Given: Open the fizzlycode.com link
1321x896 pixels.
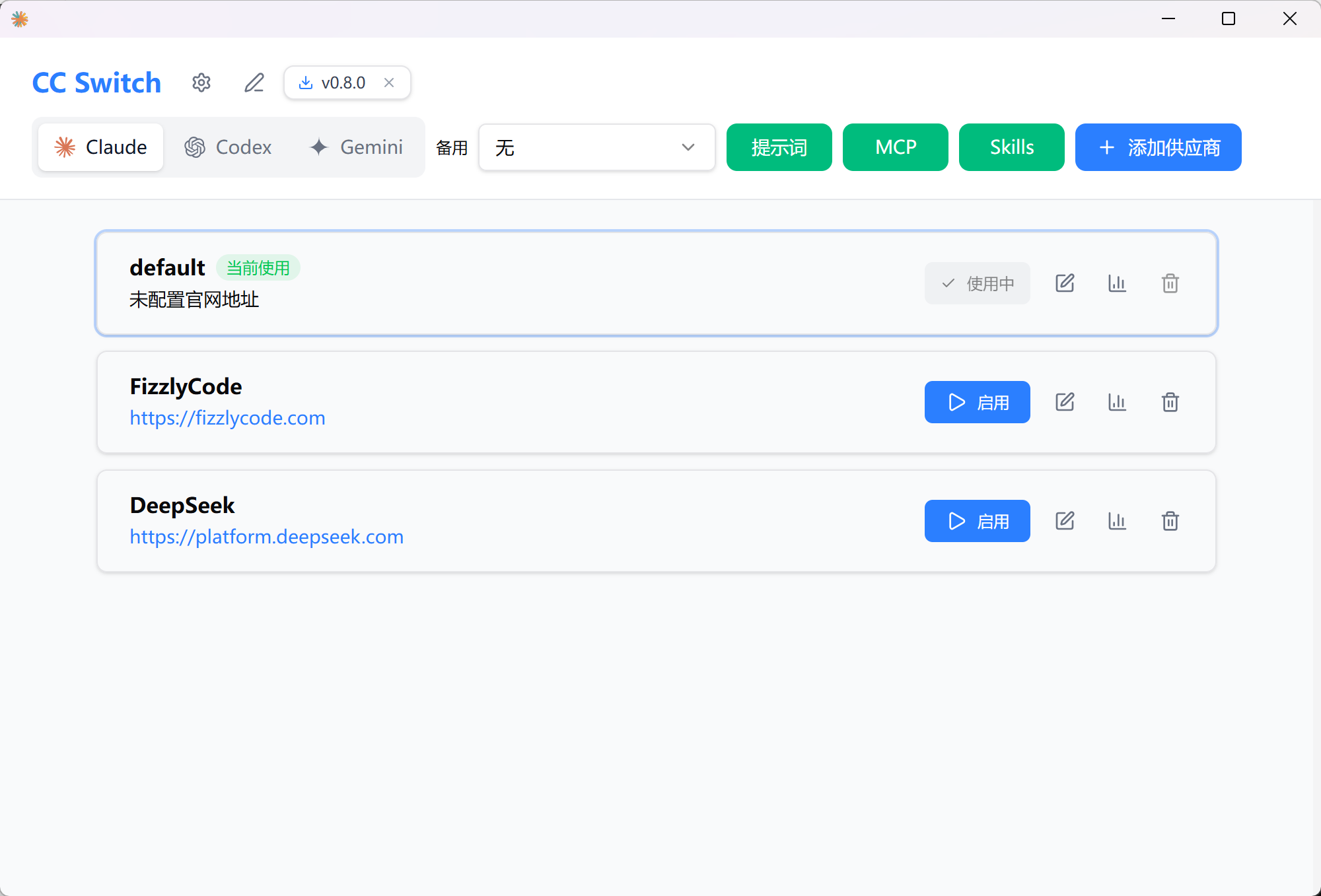Looking at the screenshot, I should (227, 418).
